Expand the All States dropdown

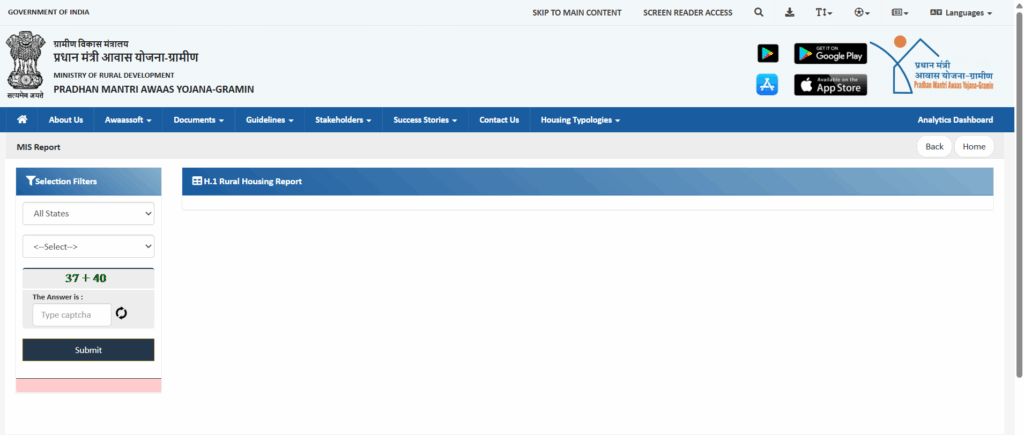pyautogui.click(x=88, y=213)
